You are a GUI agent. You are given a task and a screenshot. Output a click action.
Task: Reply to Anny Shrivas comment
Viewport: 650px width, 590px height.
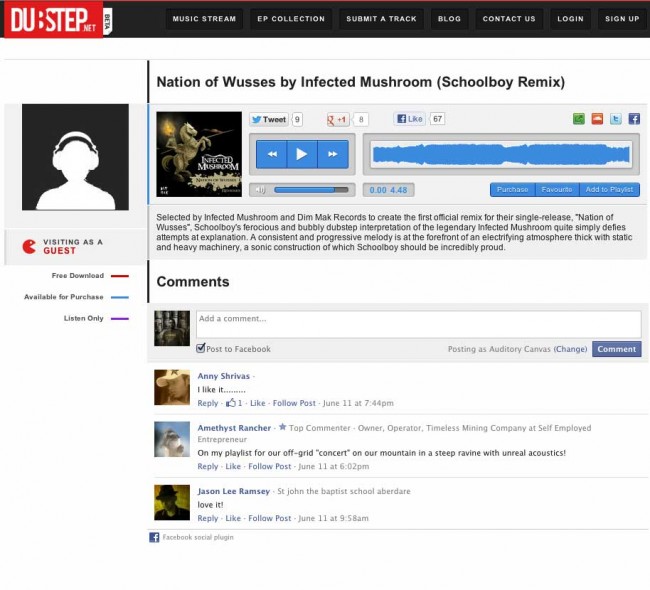[208, 403]
